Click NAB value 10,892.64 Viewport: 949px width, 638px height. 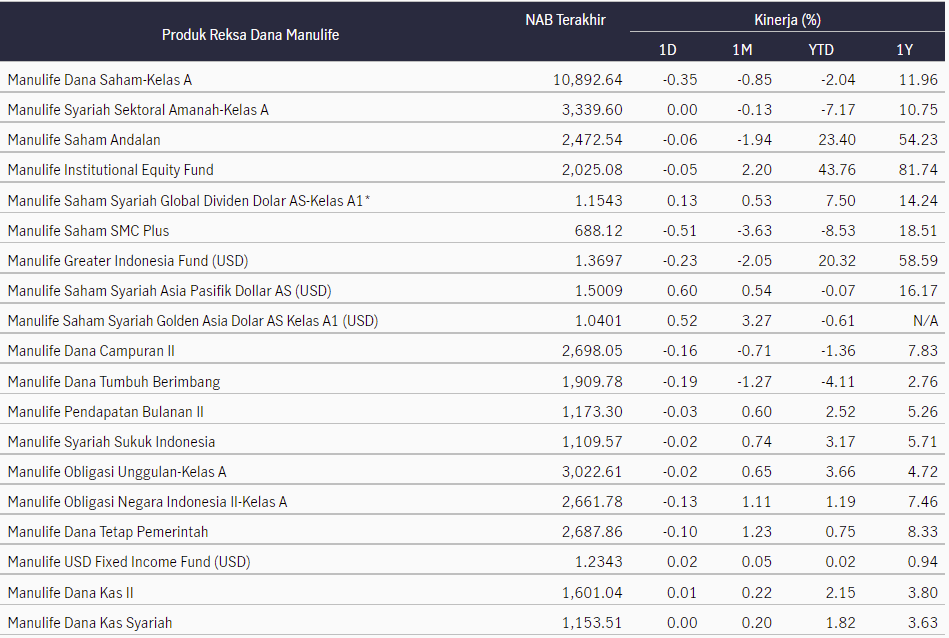click(587, 80)
